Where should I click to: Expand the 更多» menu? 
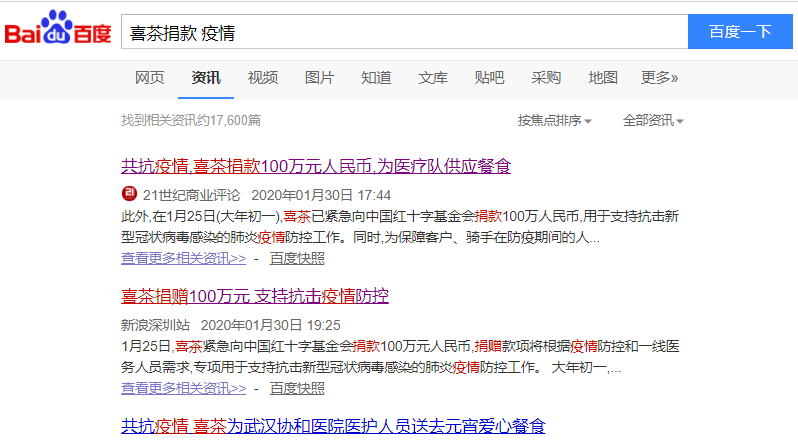[660, 78]
